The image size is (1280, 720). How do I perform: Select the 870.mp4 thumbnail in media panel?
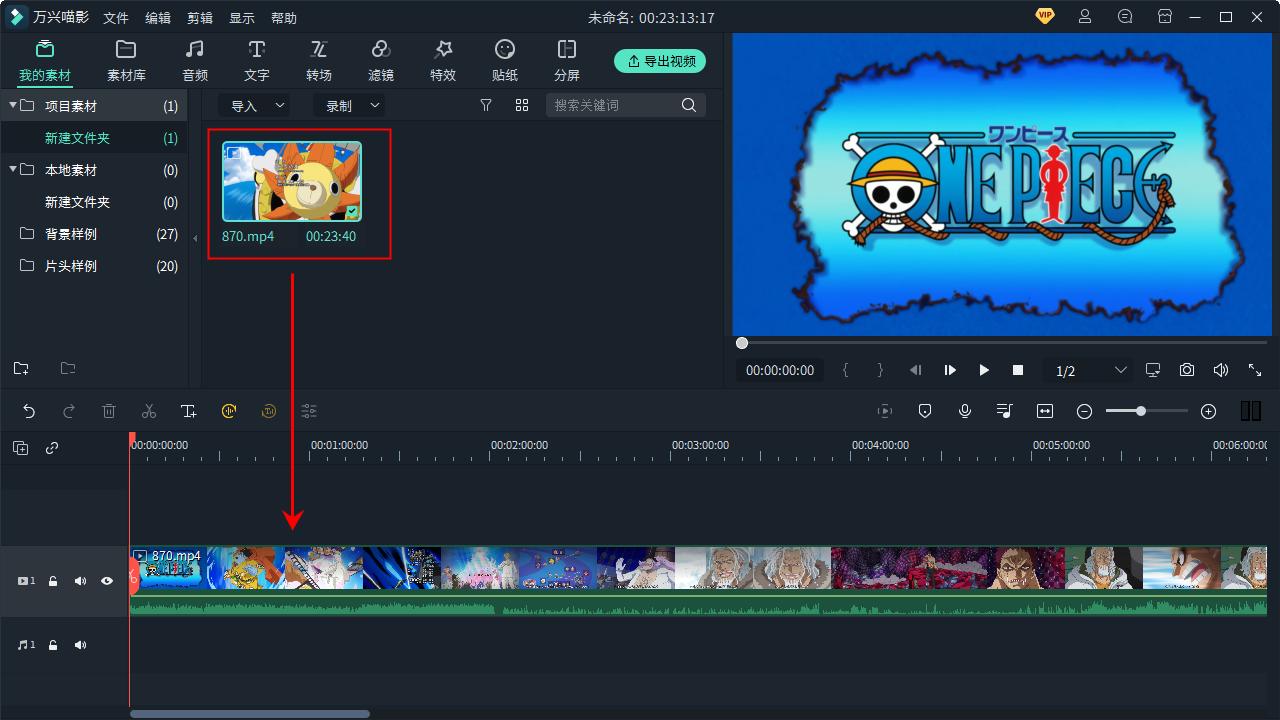290,180
